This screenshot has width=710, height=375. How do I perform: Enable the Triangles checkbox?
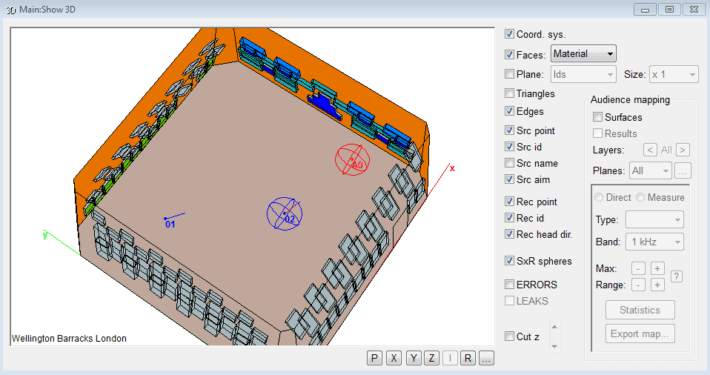(509, 93)
